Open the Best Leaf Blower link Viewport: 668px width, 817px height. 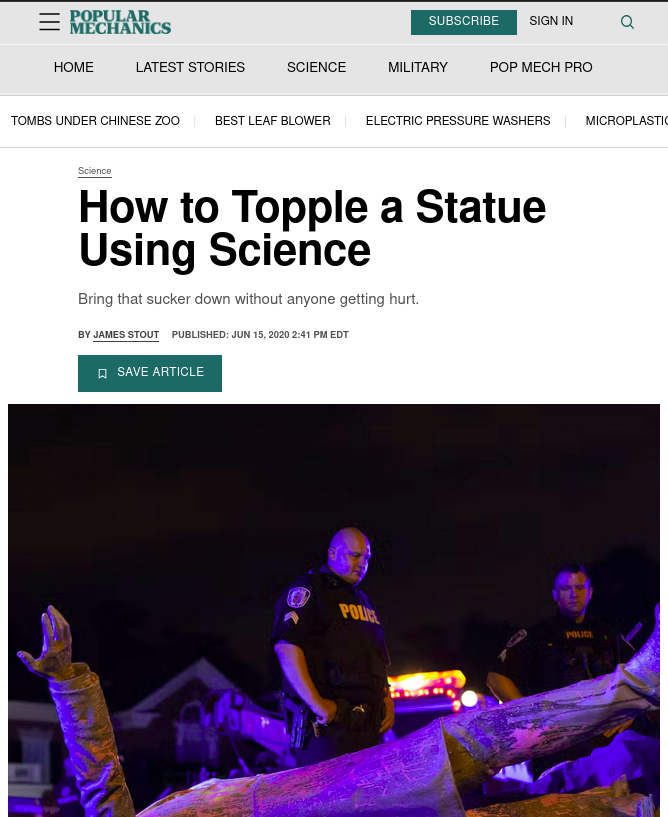(x=273, y=121)
